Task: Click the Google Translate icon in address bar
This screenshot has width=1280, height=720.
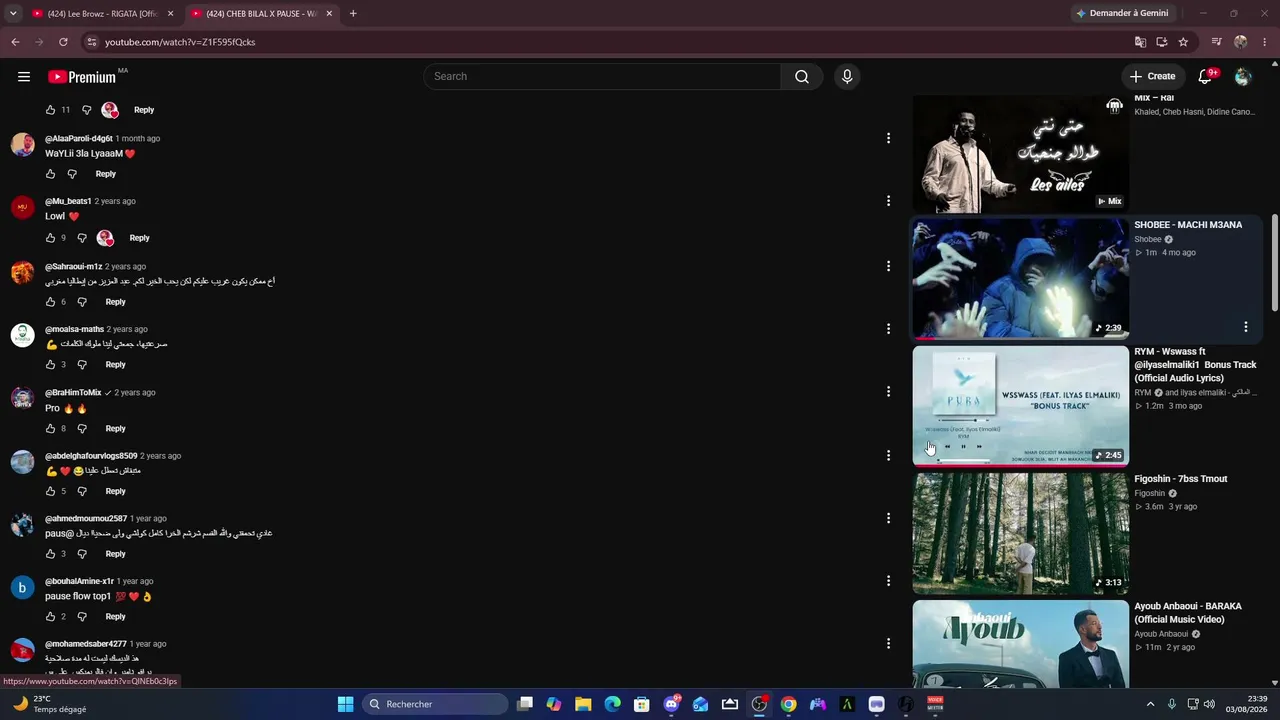Action: tap(1140, 42)
